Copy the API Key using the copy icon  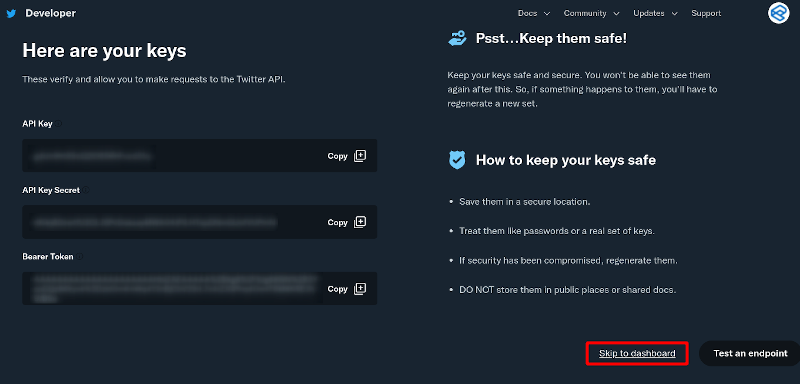(360, 156)
